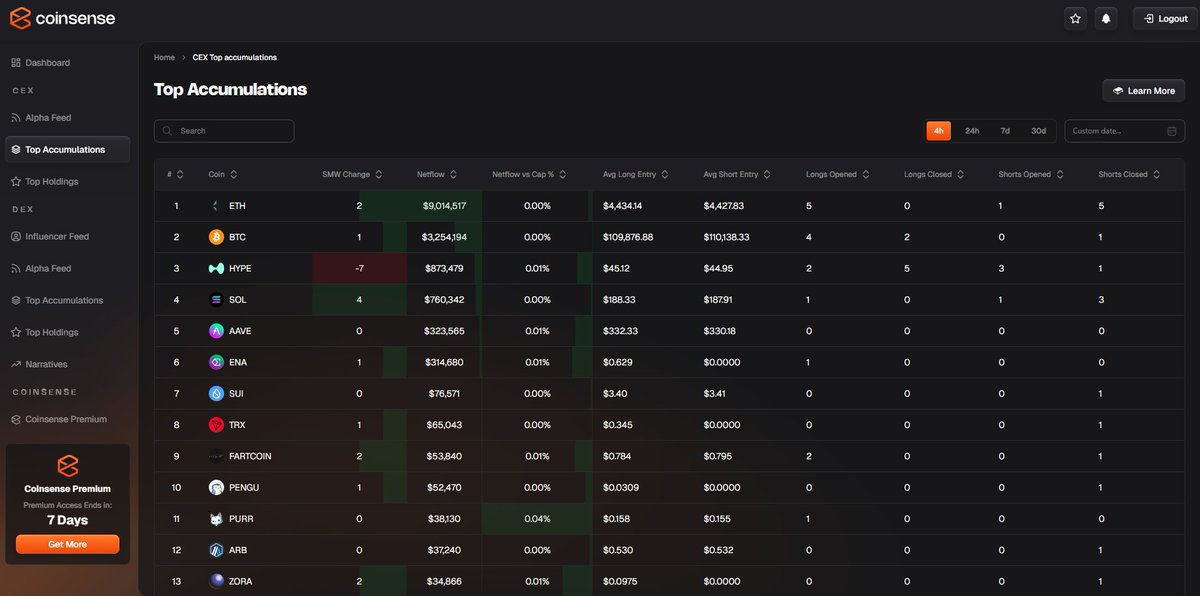
Task: Click BTC netflow value $3,254,194
Action: 444,237
